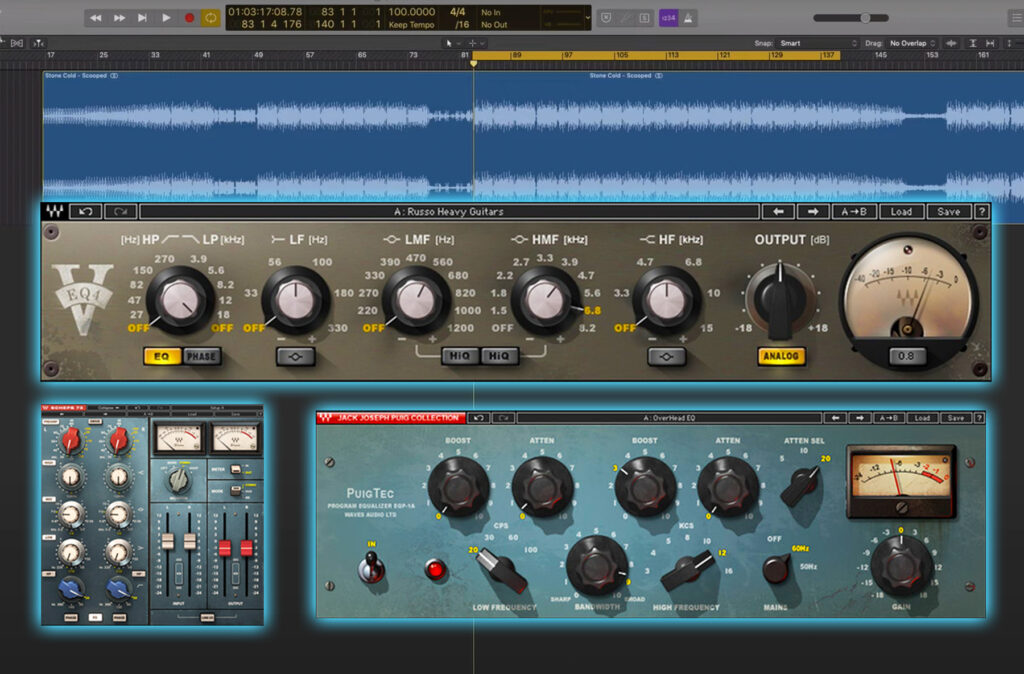
Task: Open the LCD display mode dropdown arrow
Action: 588,18
